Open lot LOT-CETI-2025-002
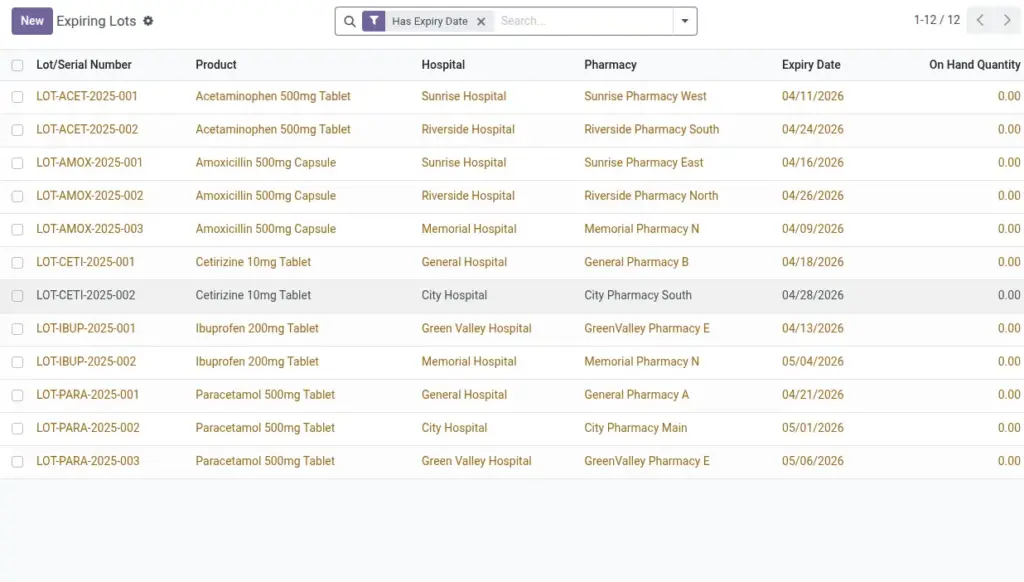This screenshot has height=582, width=1024. 86,295
